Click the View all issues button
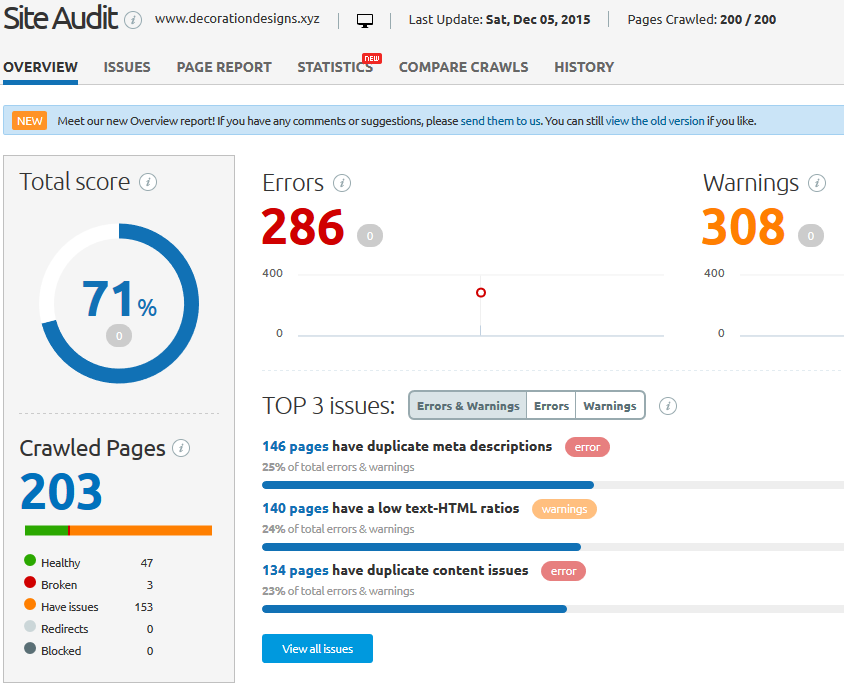The height and width of the screenshot is (685, 844). click(318, 648)
